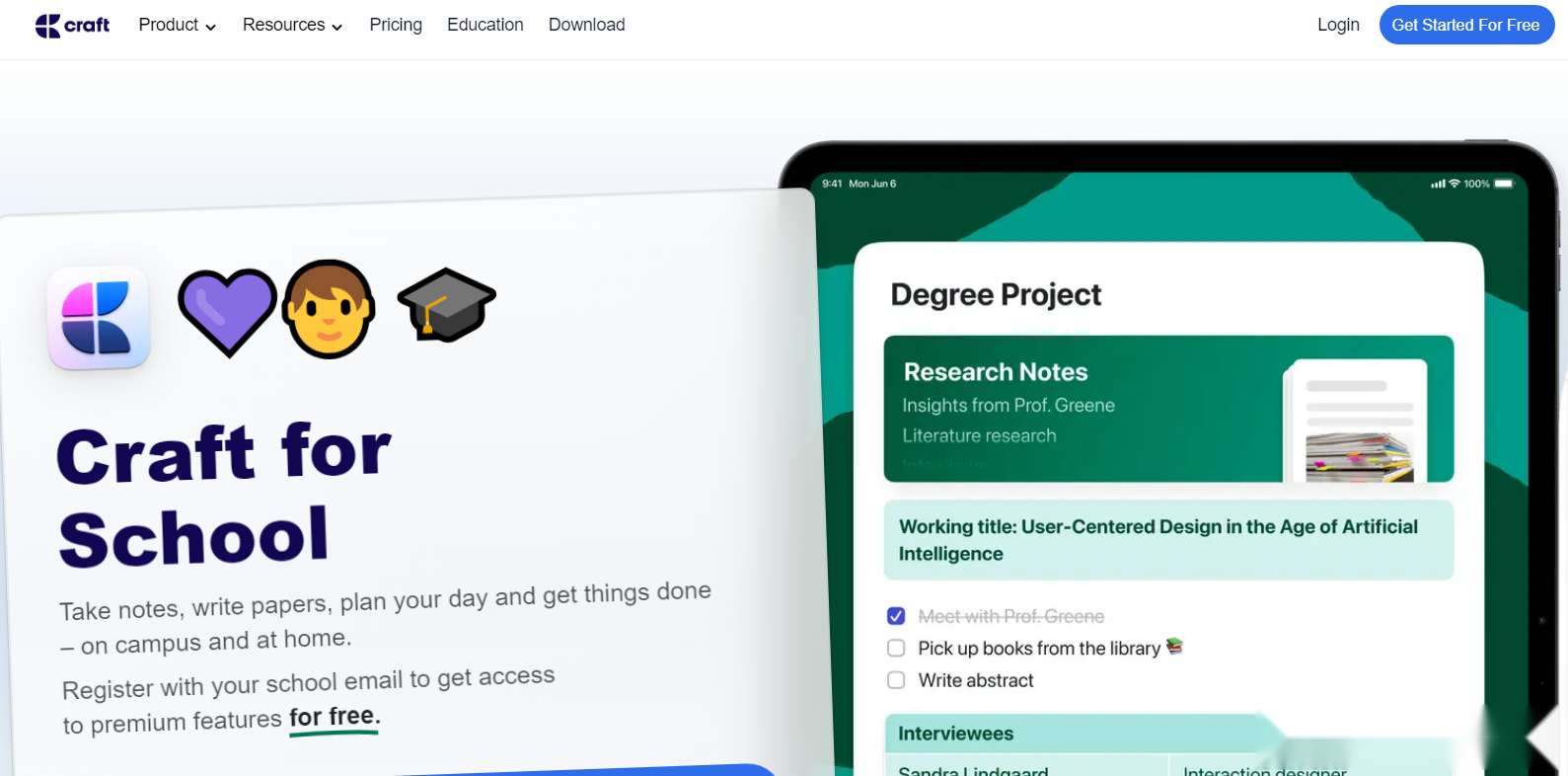Open the Pricing page
The height and width of the screenshot is (776, 1568).
pos(396,25)
